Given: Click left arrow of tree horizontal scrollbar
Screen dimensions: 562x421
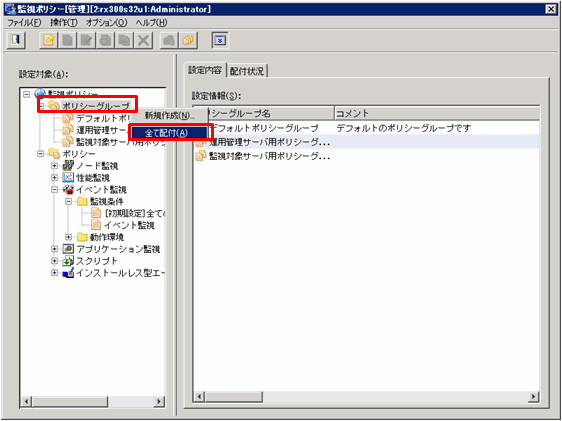Looking at the screenshot, I should [x=27, y=401].
